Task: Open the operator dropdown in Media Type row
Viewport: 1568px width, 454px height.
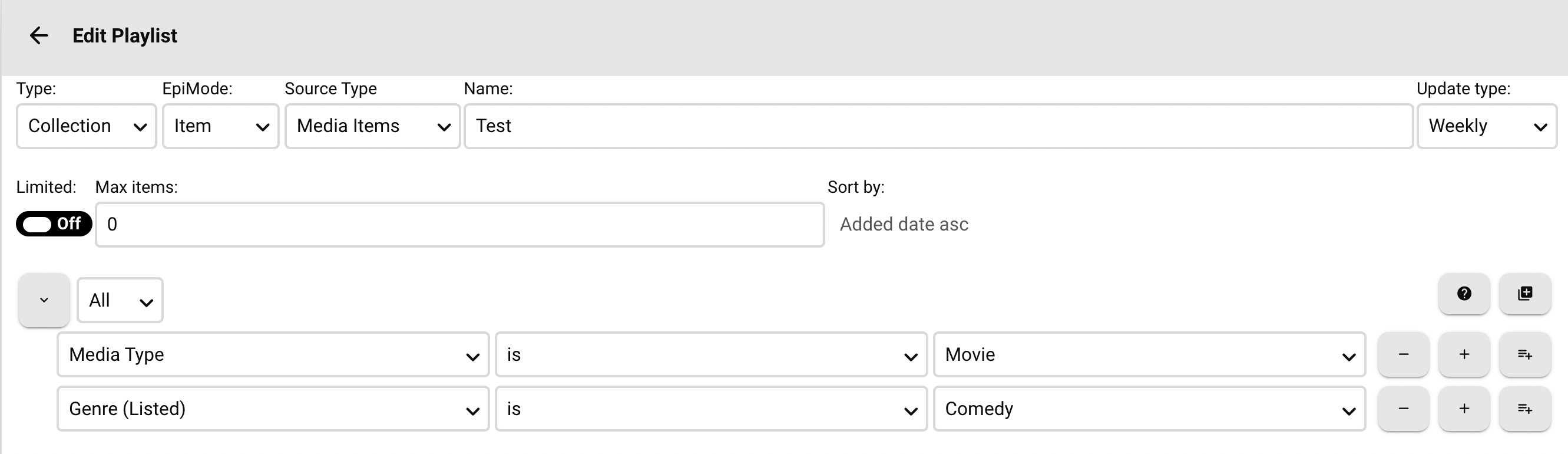Action: tap(711, 354)
